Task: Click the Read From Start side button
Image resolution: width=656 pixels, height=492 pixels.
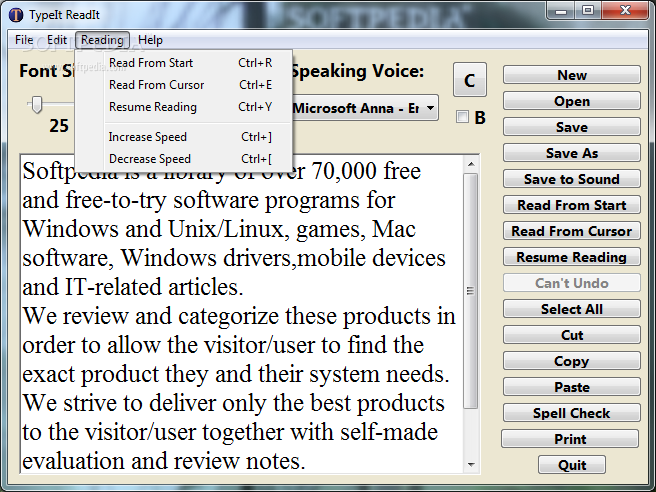Action: click(x=571, y=205)
